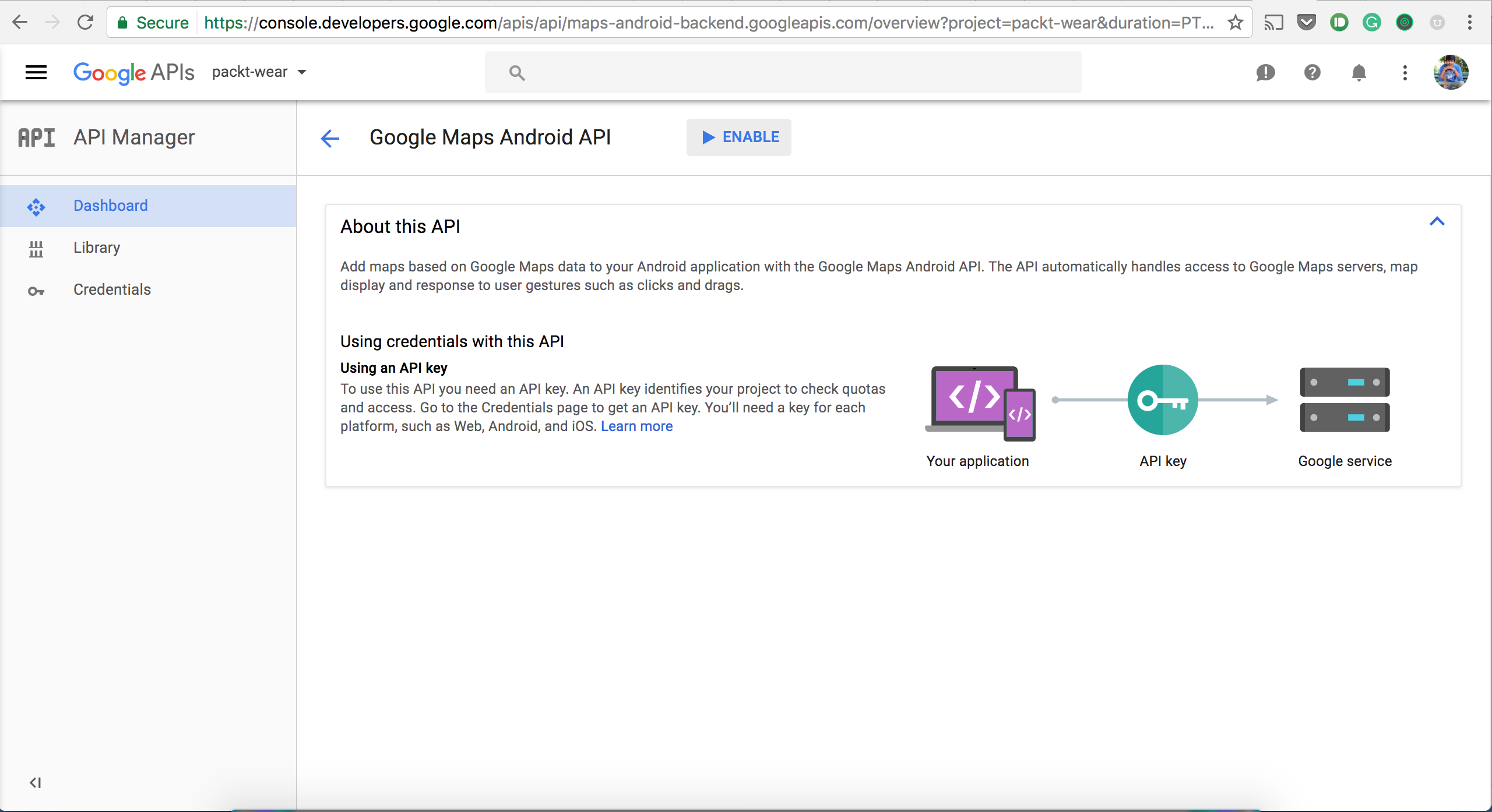
Task: Click the API Manager logo icon
Action: (x=36, y=137)
